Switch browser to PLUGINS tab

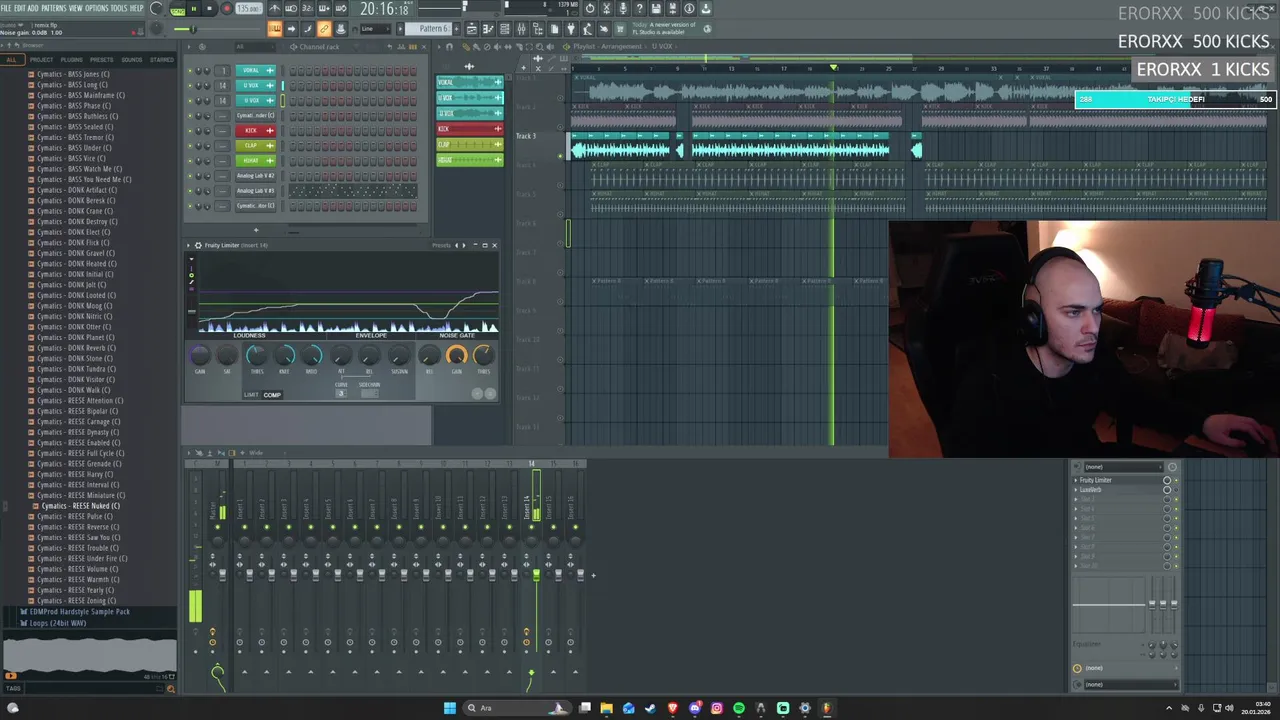pos(72,60)
